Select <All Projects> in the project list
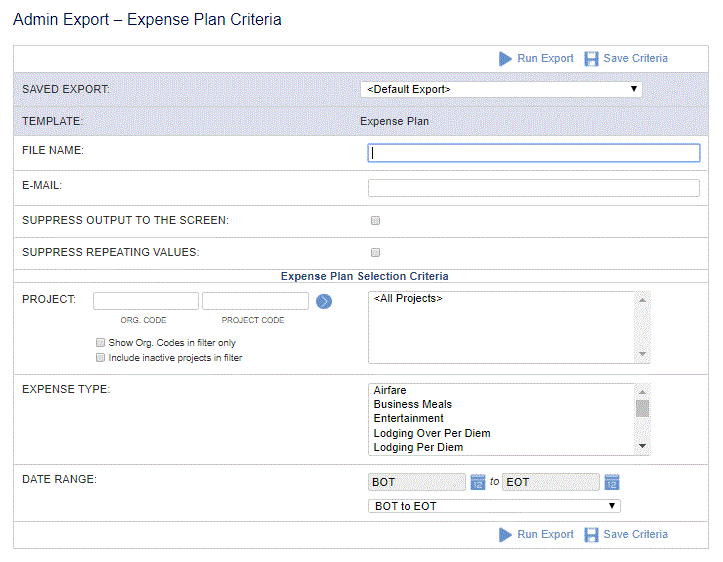 click(408, 298)
